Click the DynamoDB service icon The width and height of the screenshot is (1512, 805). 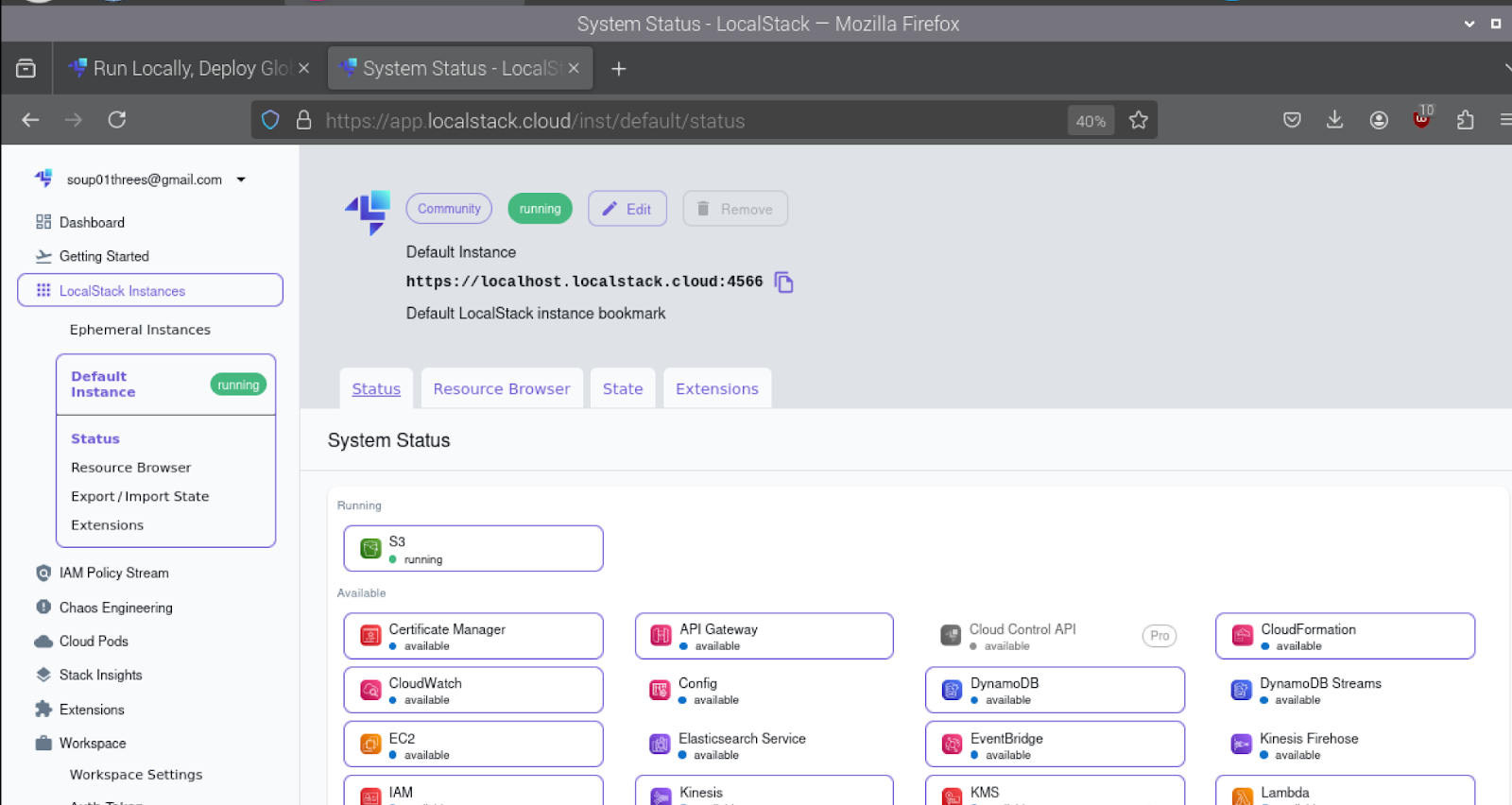point(952,691)
